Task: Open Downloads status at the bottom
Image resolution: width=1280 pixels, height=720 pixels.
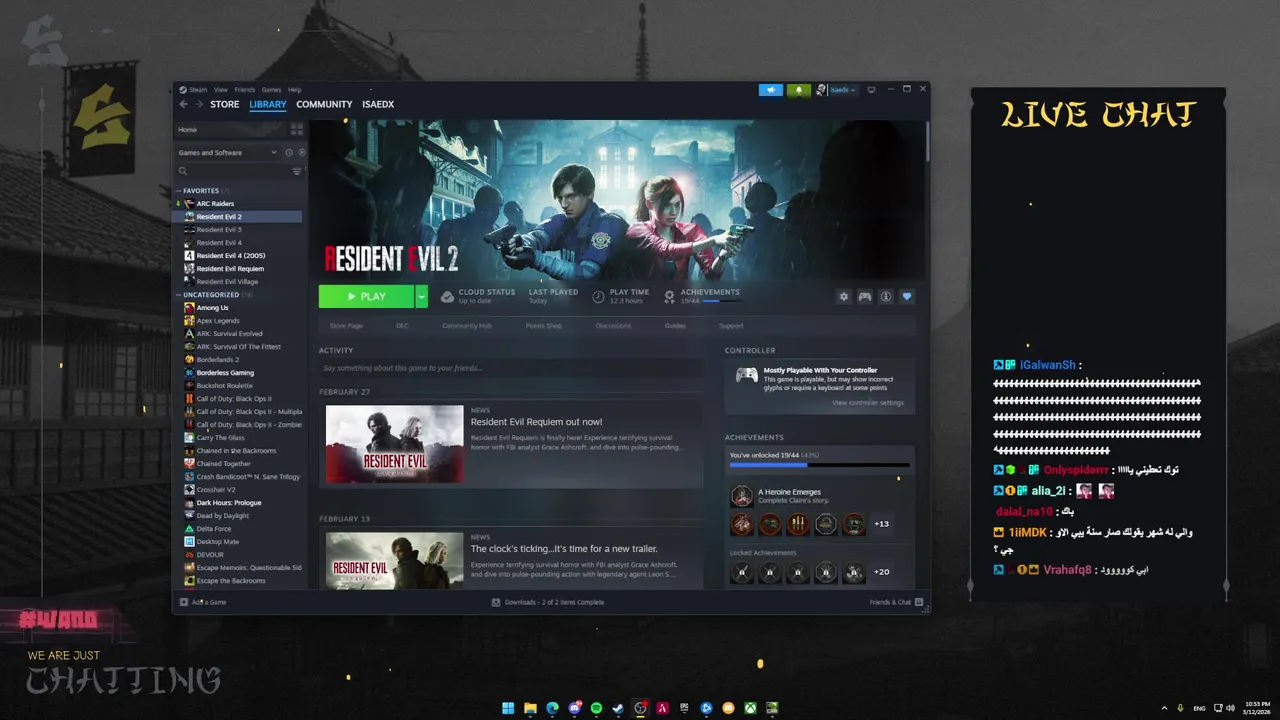Action: coord(548,602)
